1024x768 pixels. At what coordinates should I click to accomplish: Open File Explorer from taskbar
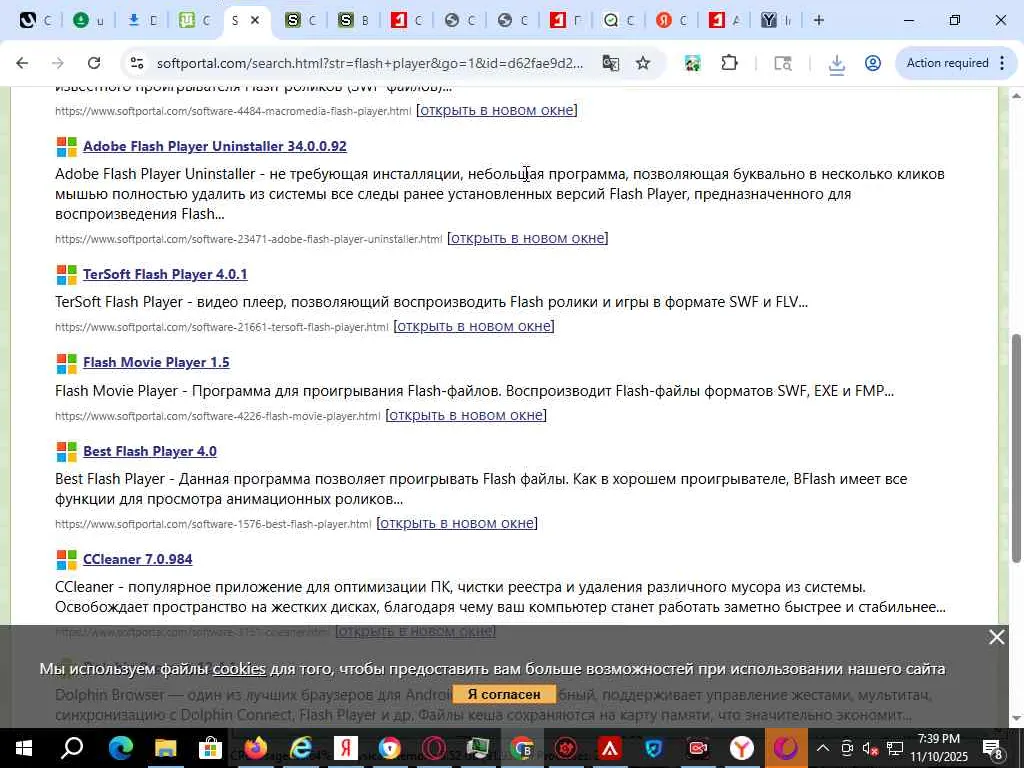click(x=165, y=748)
